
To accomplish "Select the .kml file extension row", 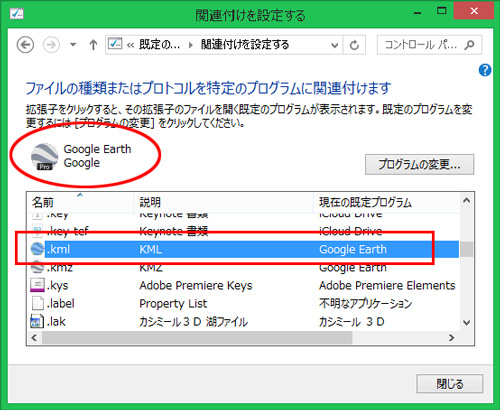I will tap(243, 249).
